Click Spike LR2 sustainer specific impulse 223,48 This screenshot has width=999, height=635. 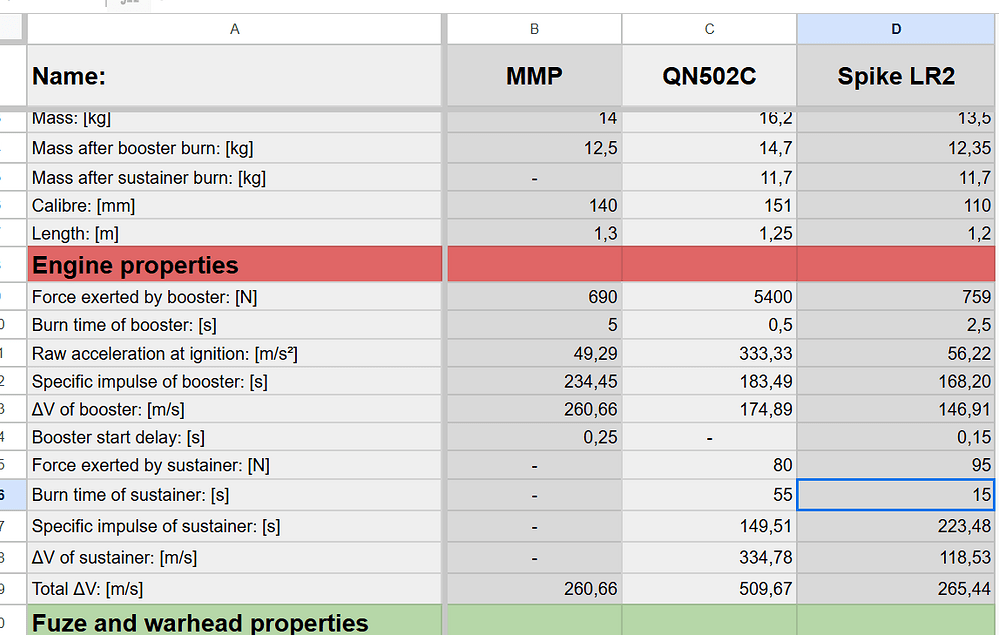(896, 526)
